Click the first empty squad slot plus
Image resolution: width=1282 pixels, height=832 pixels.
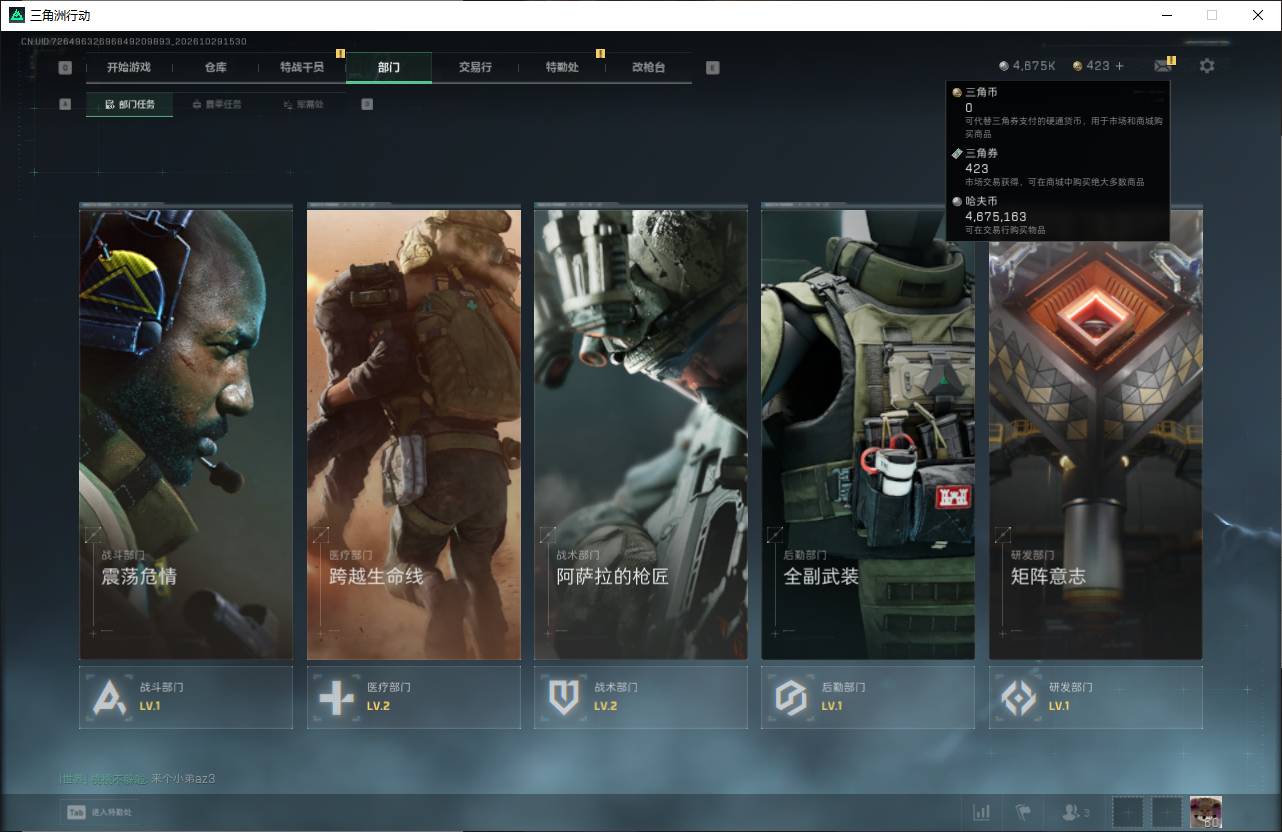tap(1127, 812)
